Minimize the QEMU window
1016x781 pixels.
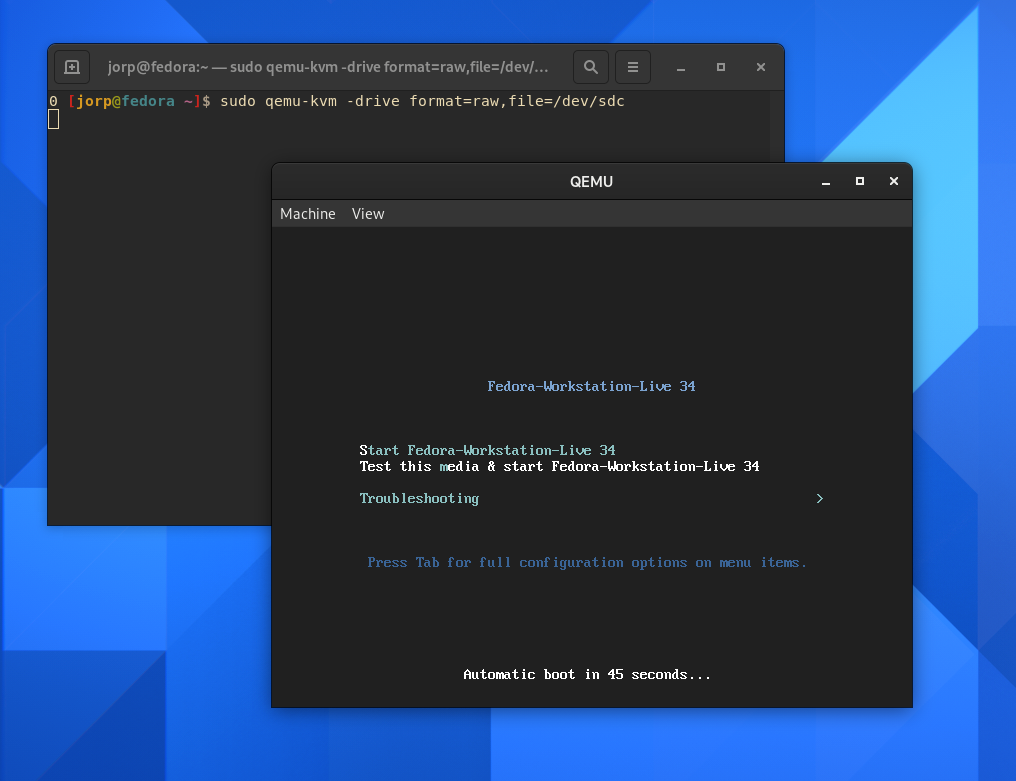(826, 182)
